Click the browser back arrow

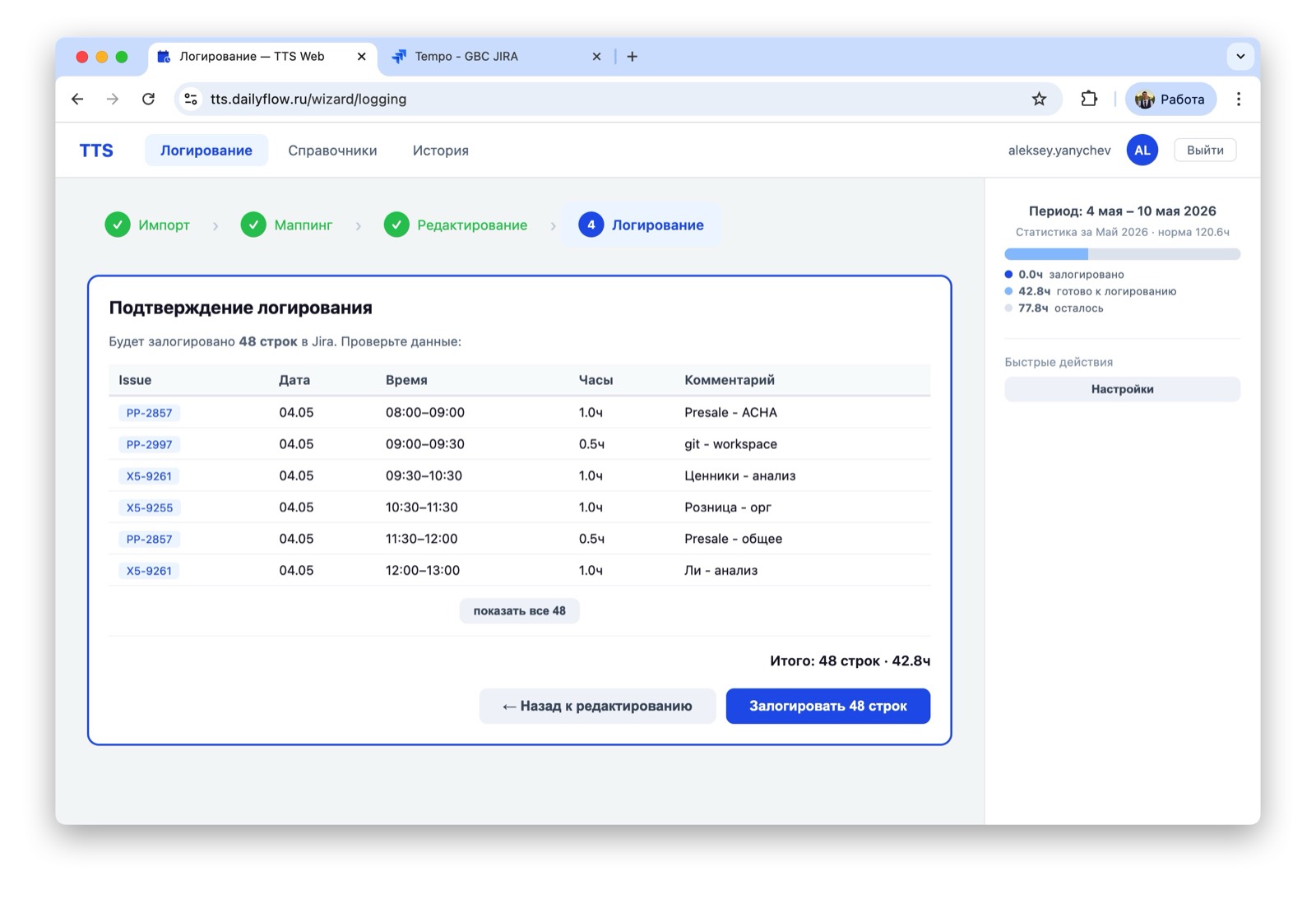tap(77, 100)
